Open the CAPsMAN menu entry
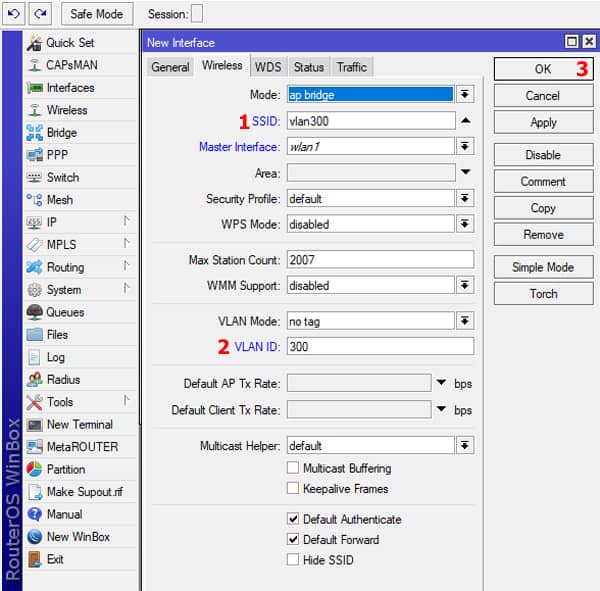Viewport: 600px width, 591px height. (81, 65)
